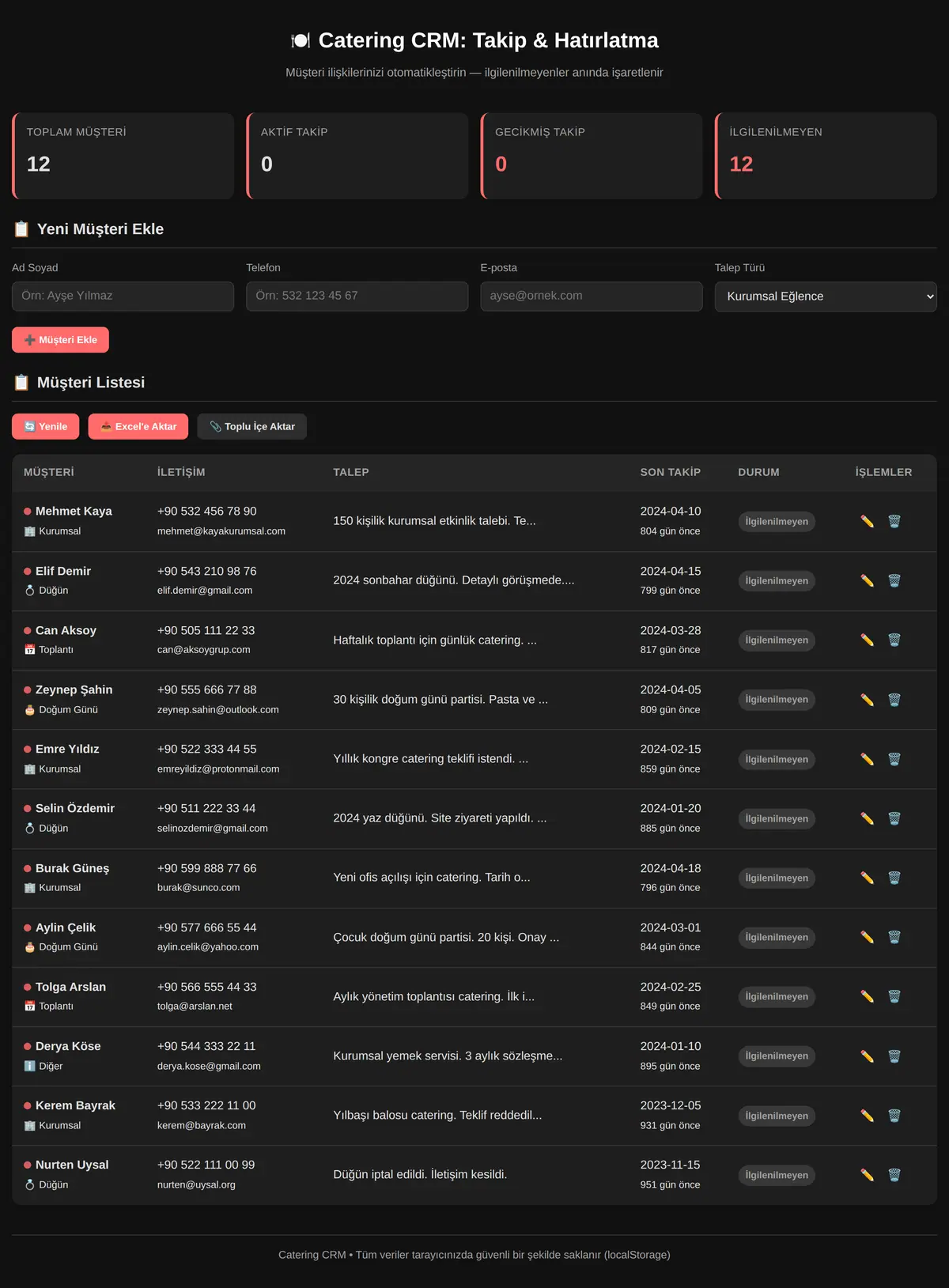Delete Burak Güneş using trash icon

pyautogui.click(x=894, y=878)
